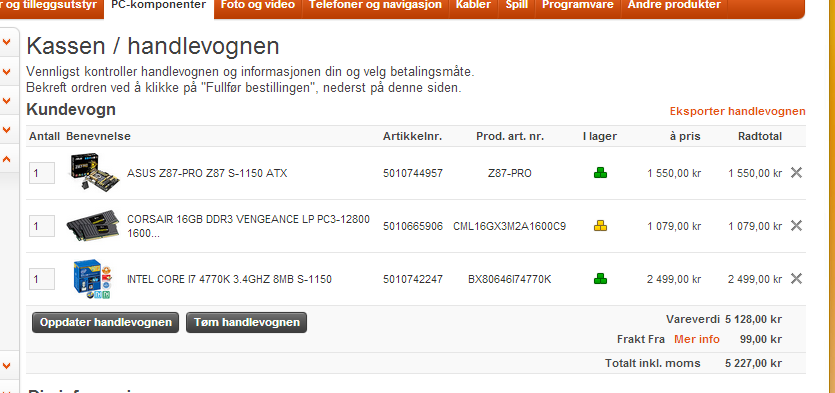Click the Tøm handlevognen button
The width and height of the screenshot is (835, 393).
(247, 322)
